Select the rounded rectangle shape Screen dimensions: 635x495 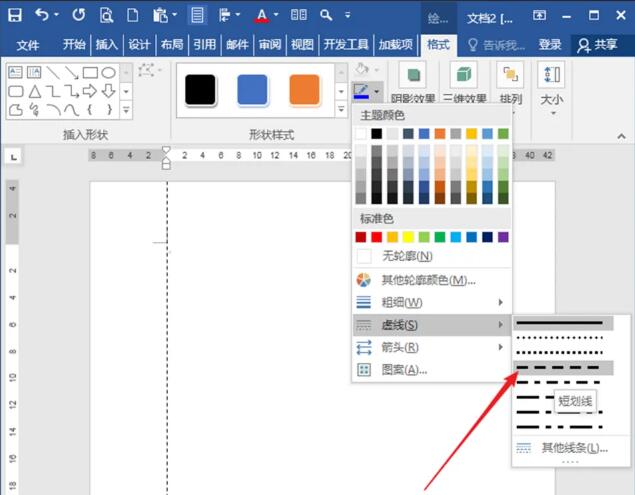coord(16,92)
